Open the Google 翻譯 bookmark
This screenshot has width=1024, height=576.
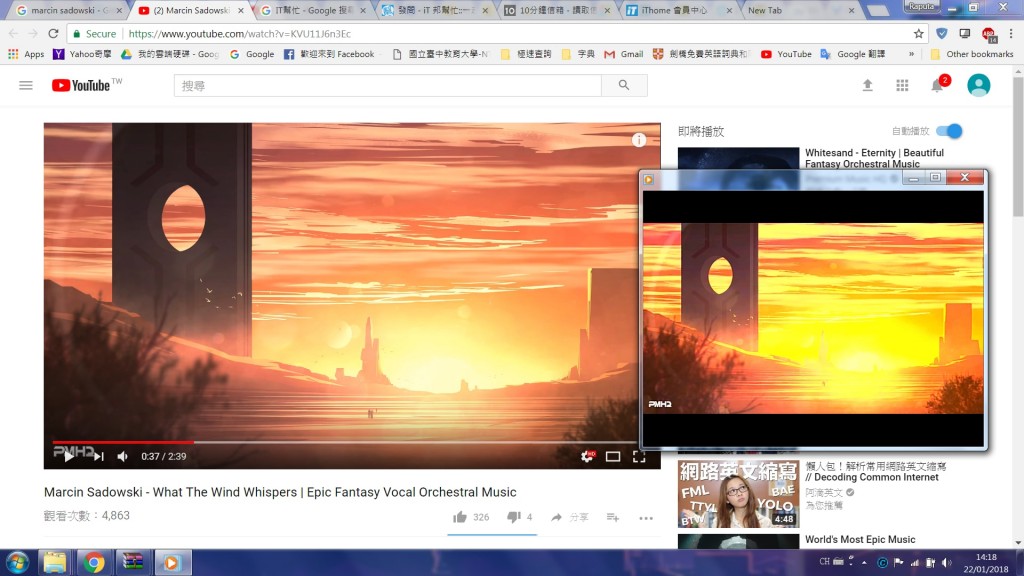point(853,54)
